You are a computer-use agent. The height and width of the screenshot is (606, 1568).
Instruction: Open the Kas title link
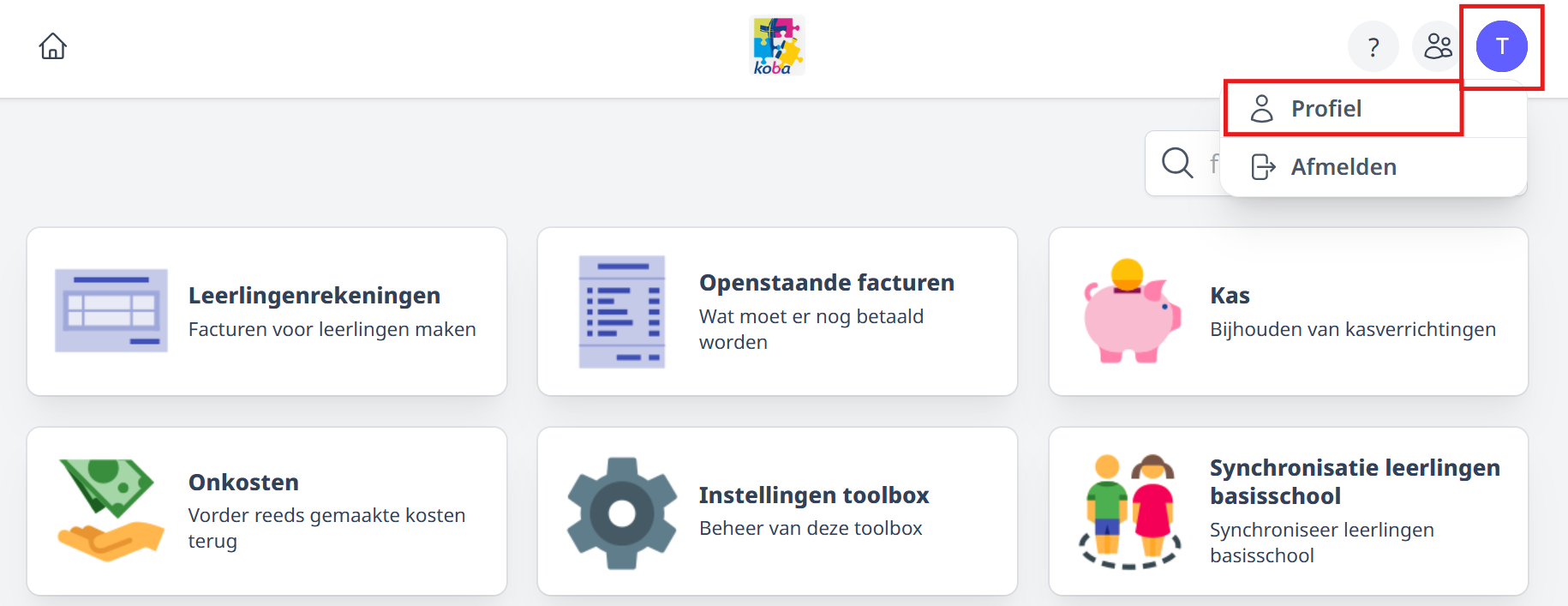pyautogui.click(x=1230, y=296)
